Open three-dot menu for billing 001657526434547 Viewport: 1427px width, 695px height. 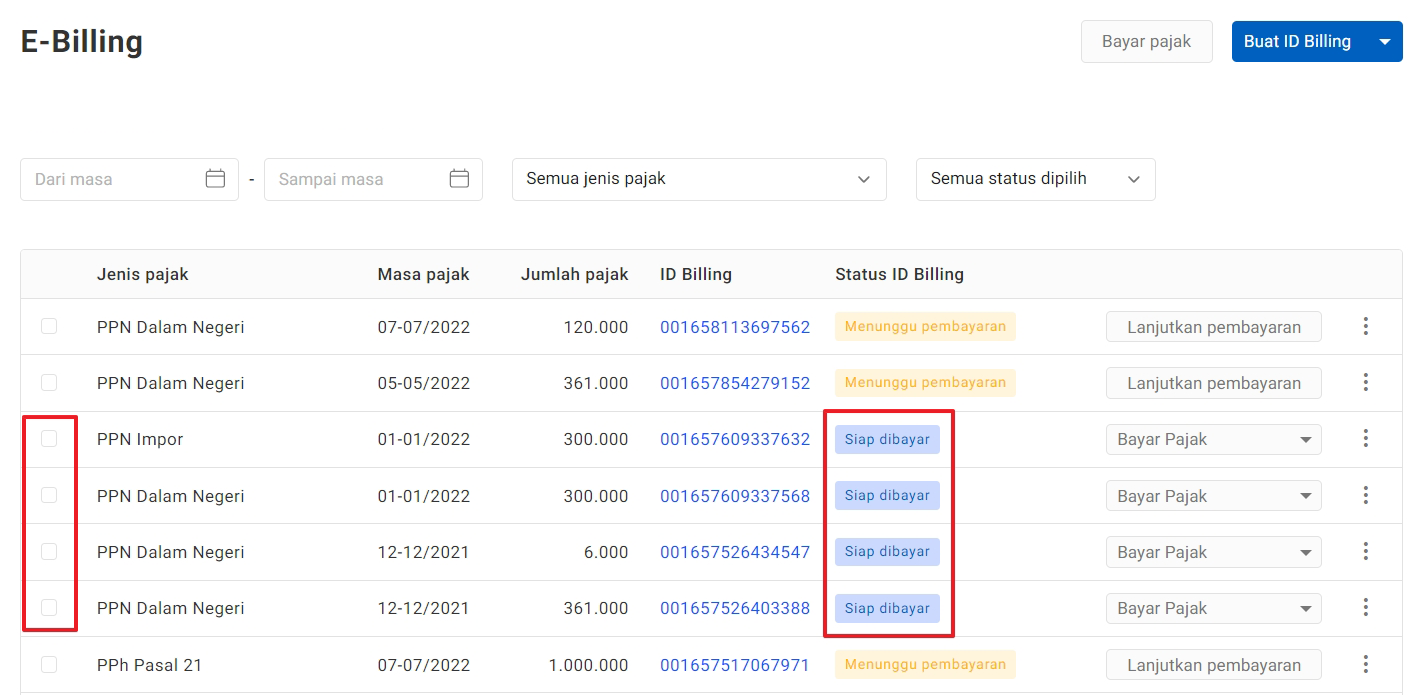1365,551
